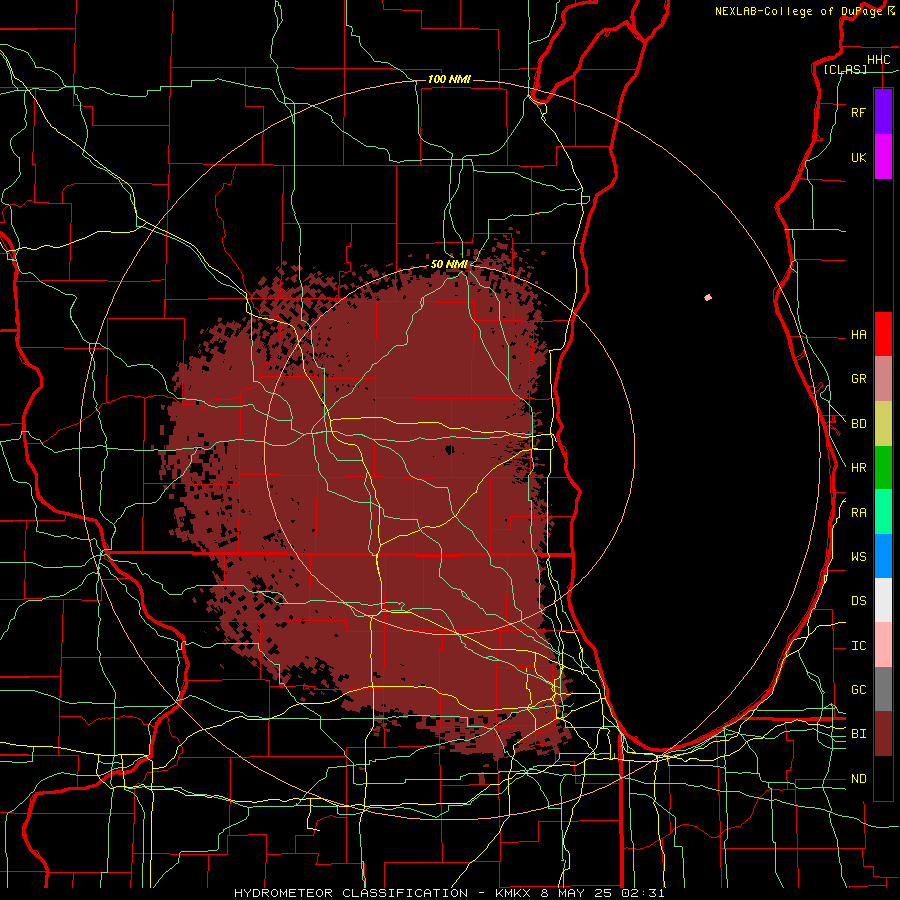Image resolution: width=900 pixels, height=900 pixels.
Task: Click the isolated pink echo over the lake
Action: 708,297
